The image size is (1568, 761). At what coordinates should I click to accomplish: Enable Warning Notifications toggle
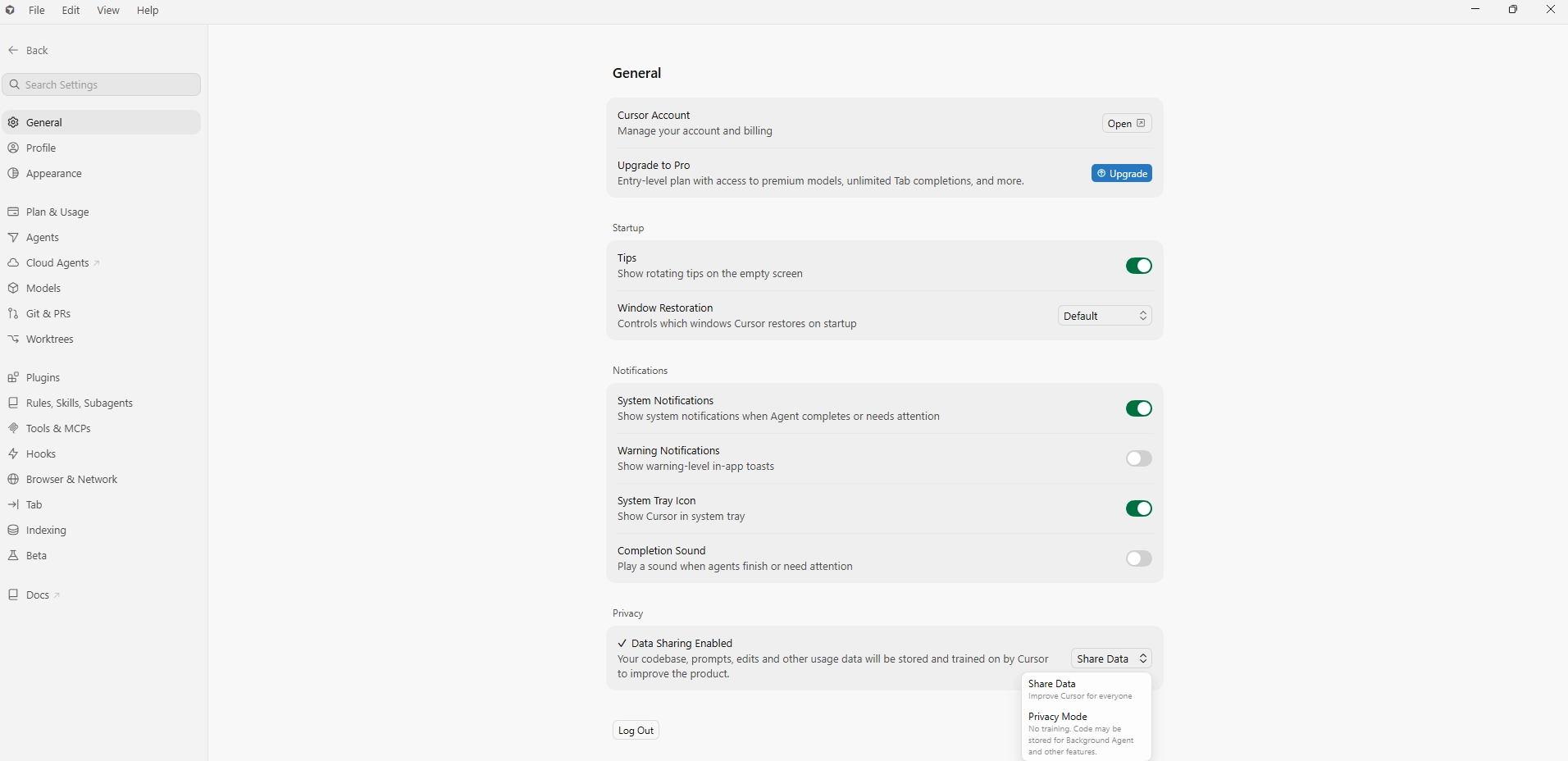pyautogui.click(x=1138, y=458)
